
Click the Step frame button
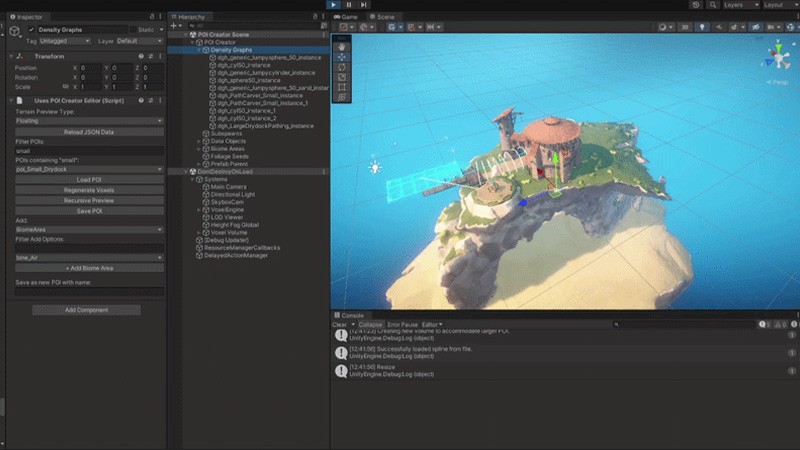tap(363, 5)
